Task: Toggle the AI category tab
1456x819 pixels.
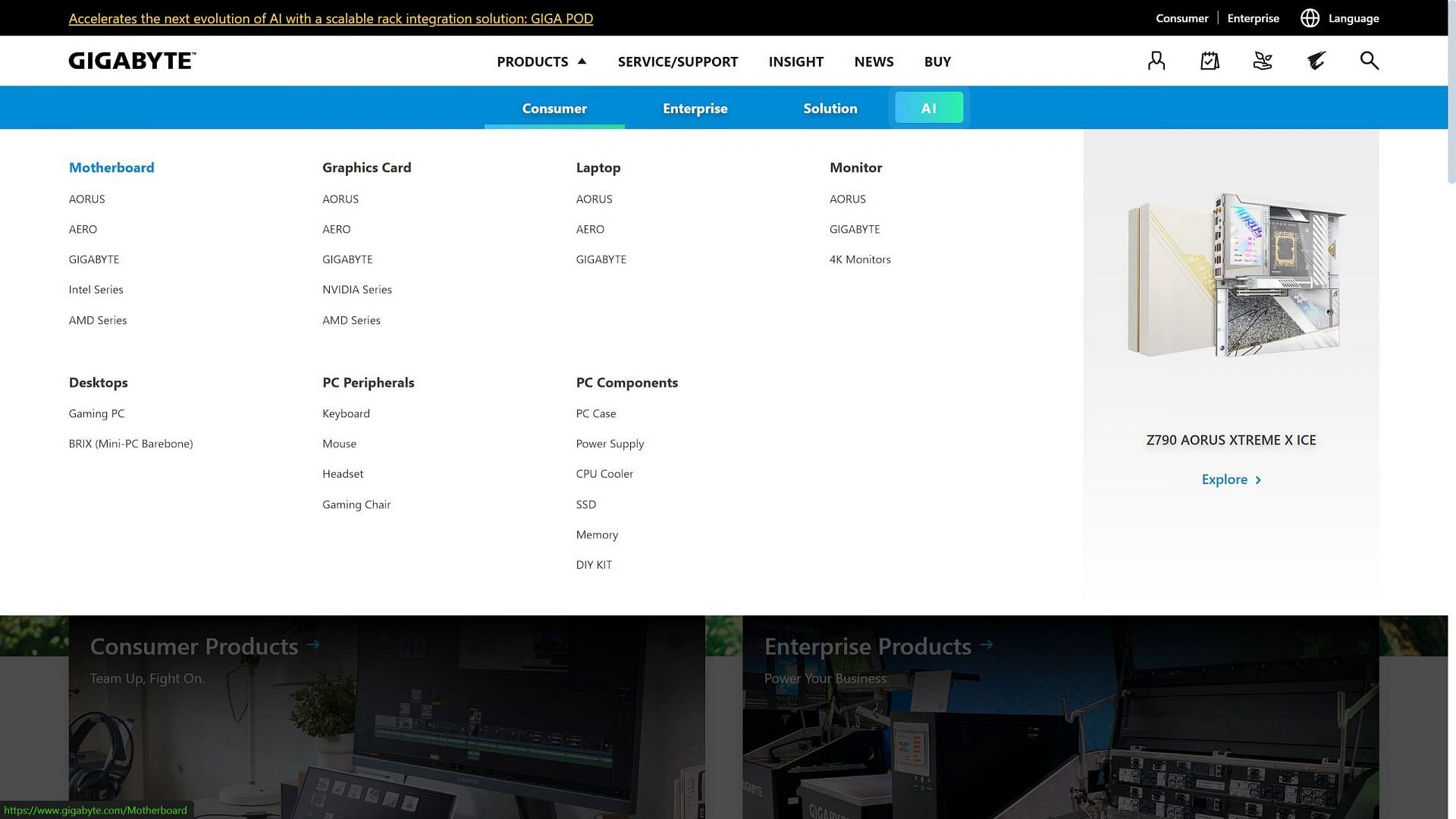Action: [x=928, y=107]
